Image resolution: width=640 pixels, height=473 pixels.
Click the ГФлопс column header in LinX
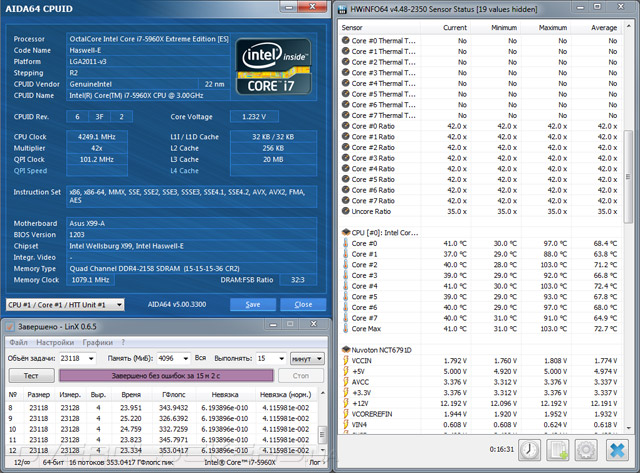174,395
